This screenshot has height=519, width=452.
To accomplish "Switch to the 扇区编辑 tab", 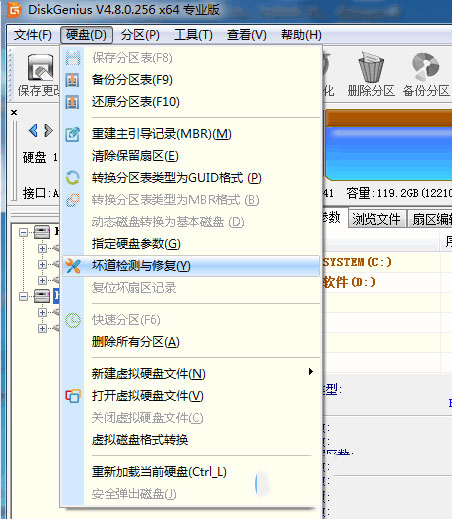I will (430, 219).
